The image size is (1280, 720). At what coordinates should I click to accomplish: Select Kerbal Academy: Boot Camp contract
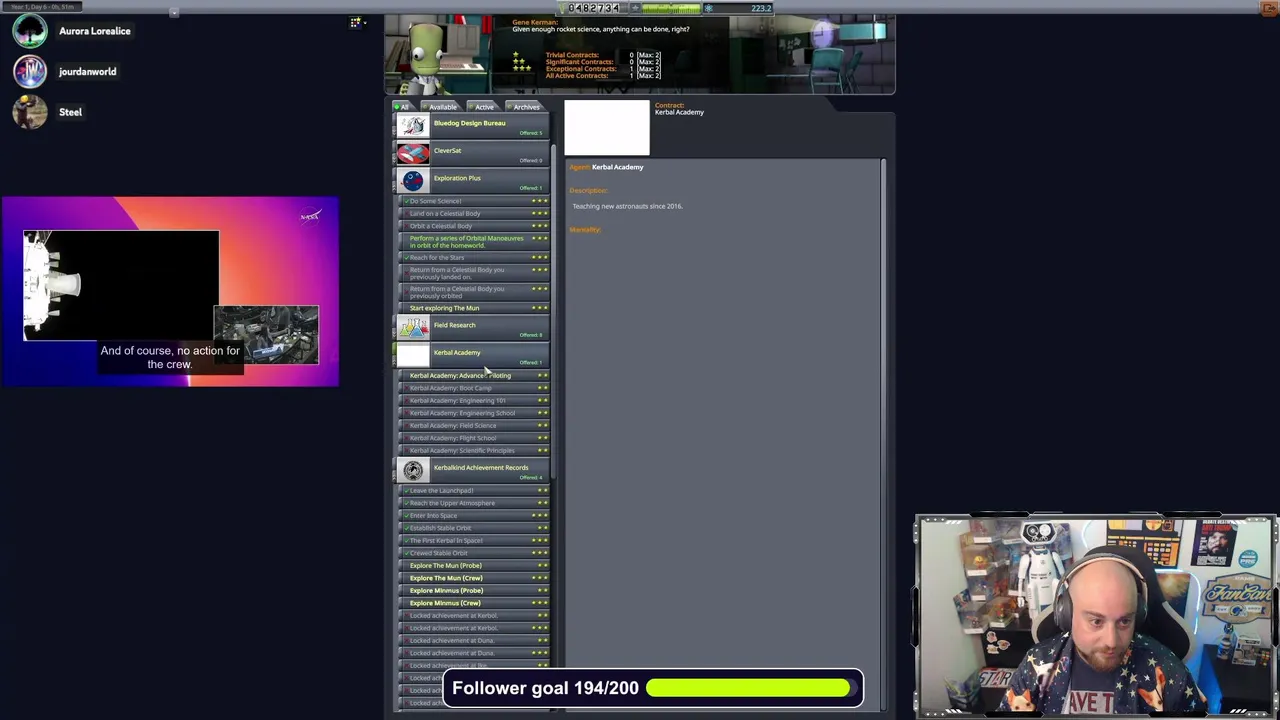click(x=475, y=388)
